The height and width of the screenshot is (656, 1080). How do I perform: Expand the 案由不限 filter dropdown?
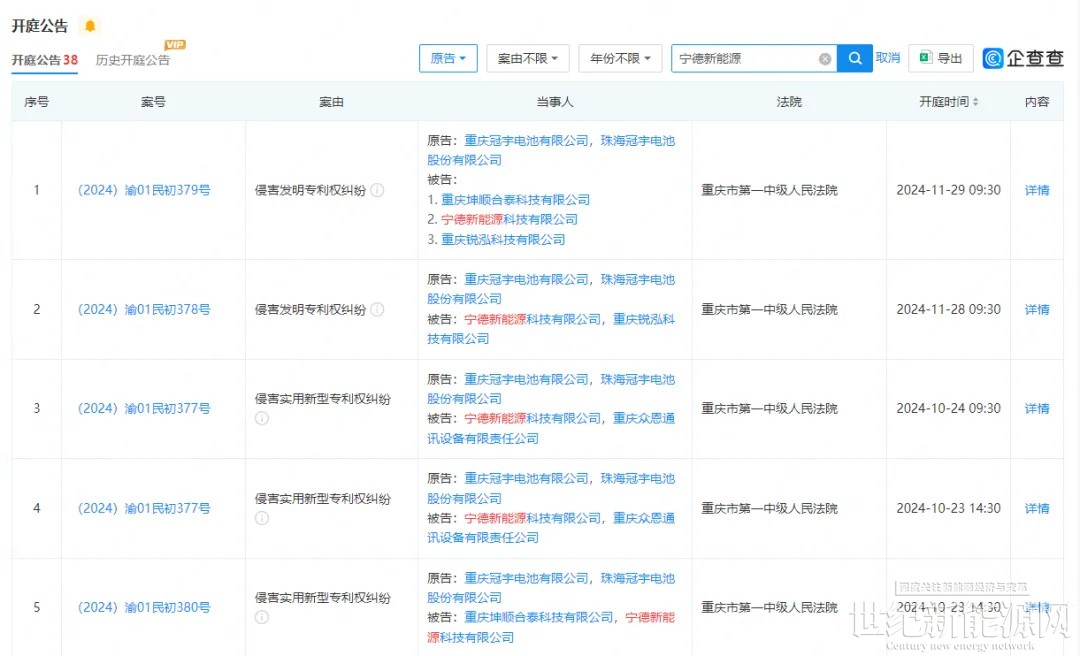click(x=528, y=59)
